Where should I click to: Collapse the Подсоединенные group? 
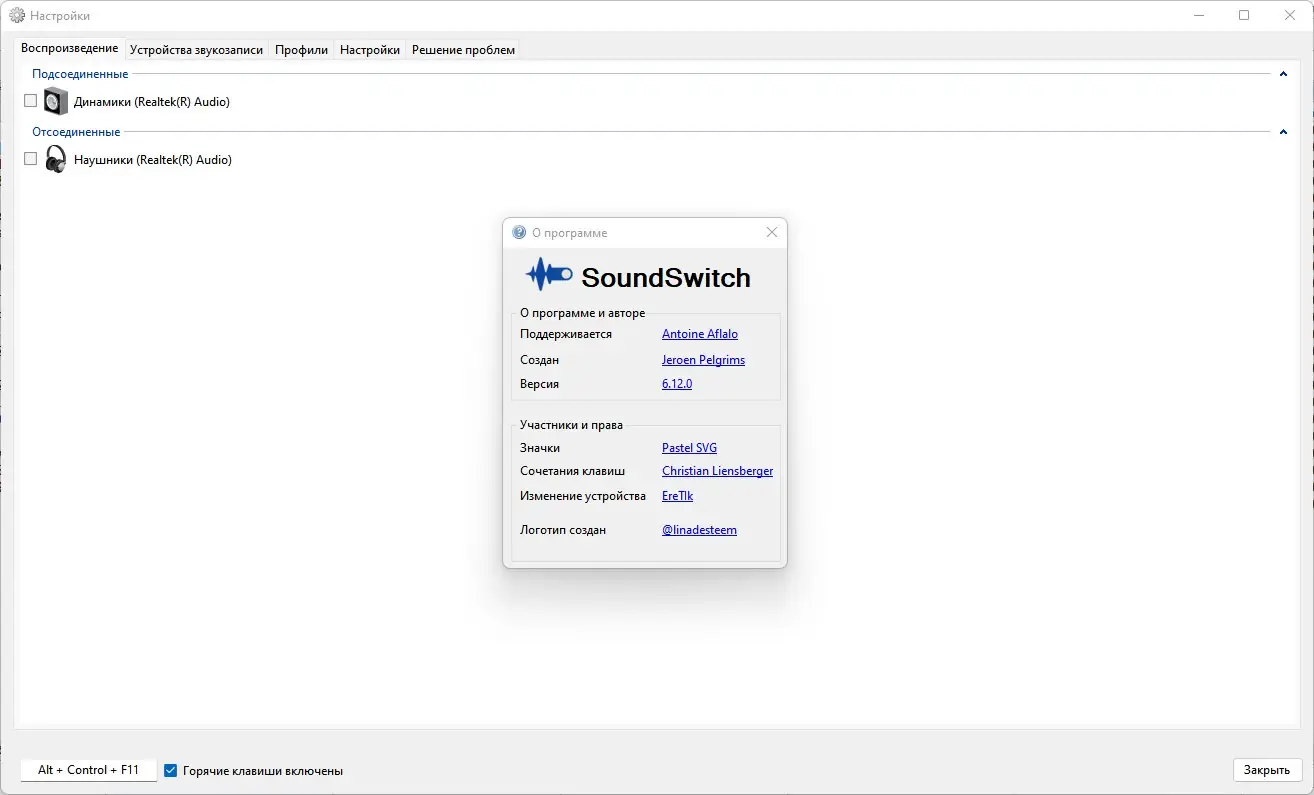point(1283,74)
